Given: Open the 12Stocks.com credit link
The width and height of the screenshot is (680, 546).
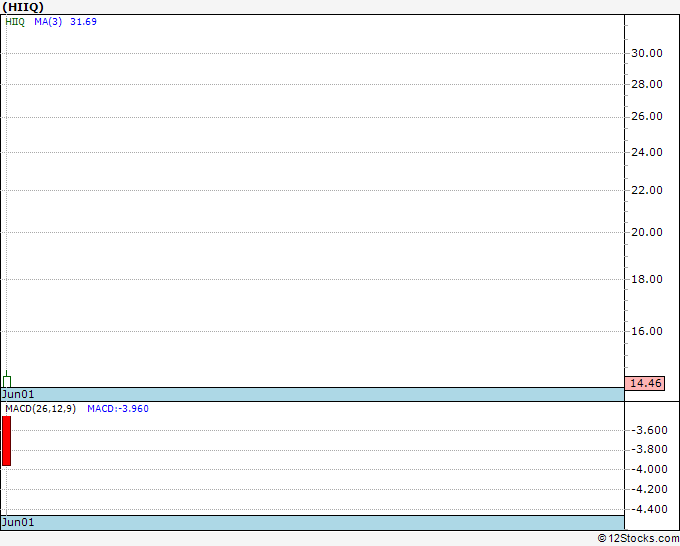Looking at the screenshot, I should point(638,538).
